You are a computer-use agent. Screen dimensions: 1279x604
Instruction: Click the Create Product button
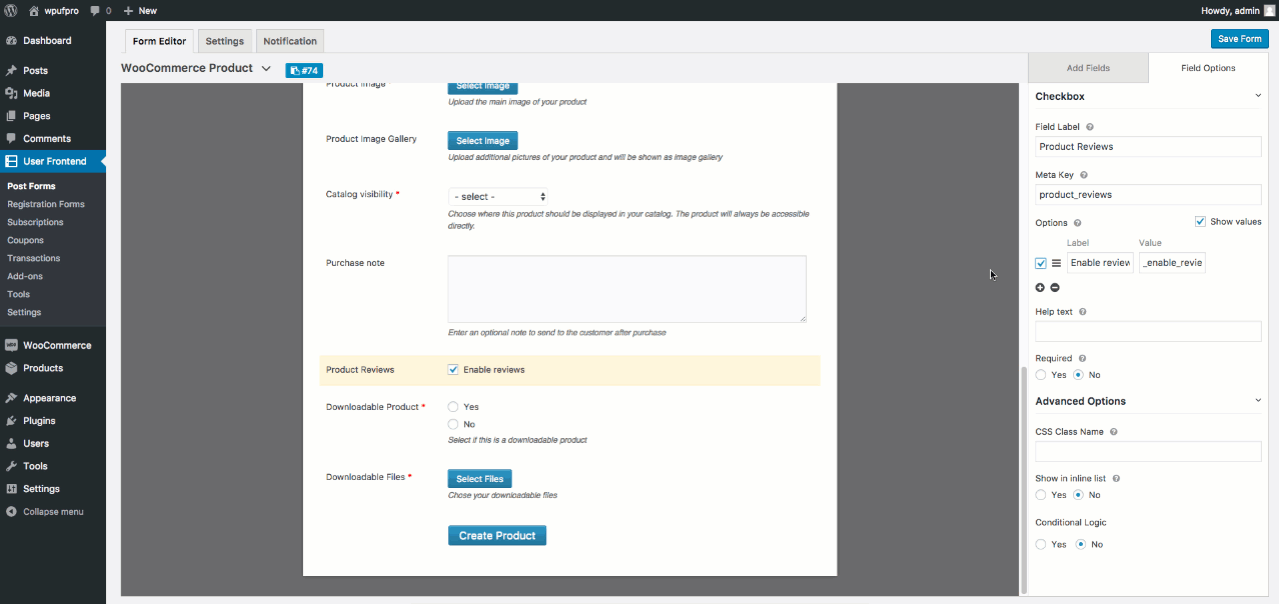[497, 536]
